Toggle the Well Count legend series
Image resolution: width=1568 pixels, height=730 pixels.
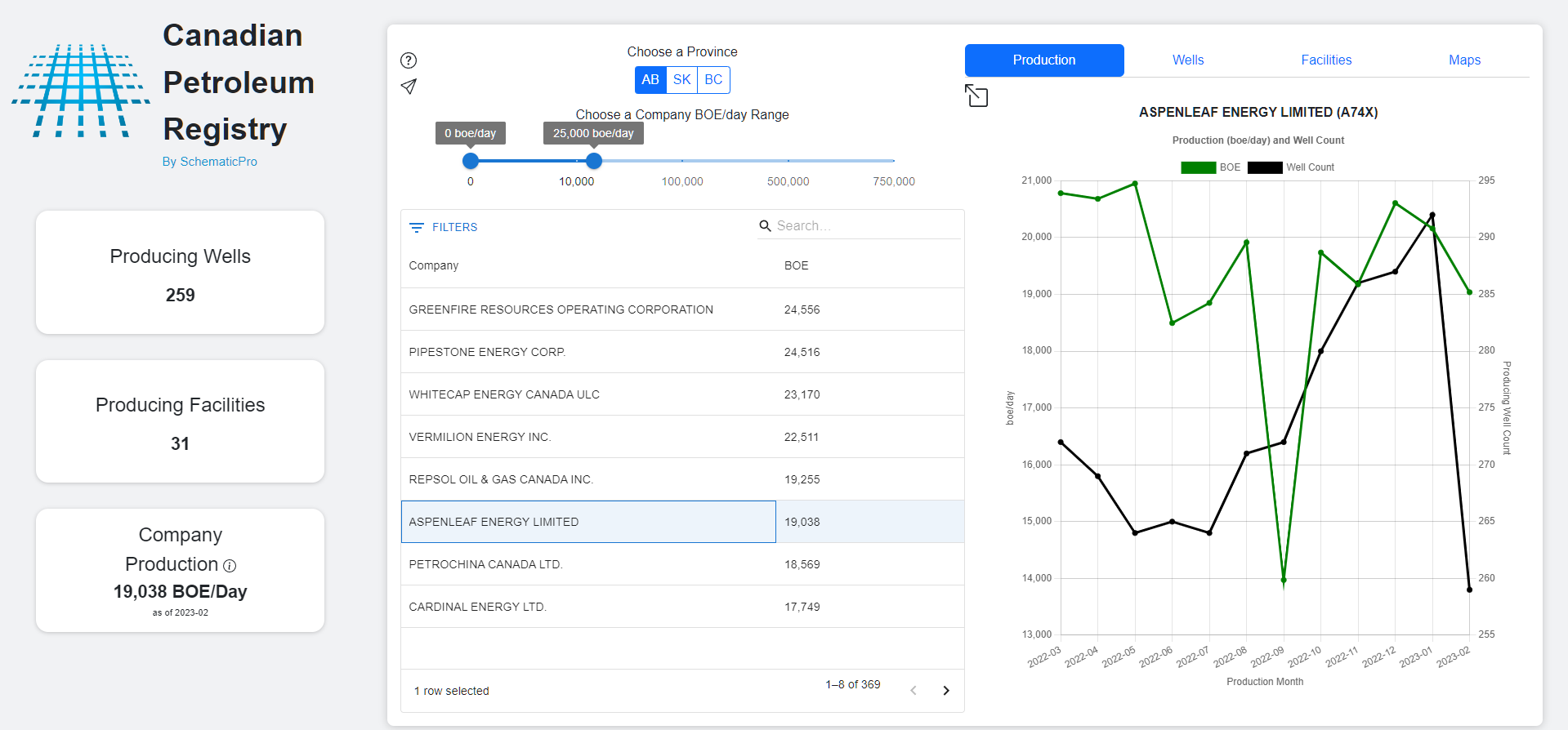(x=1291, y=167)
